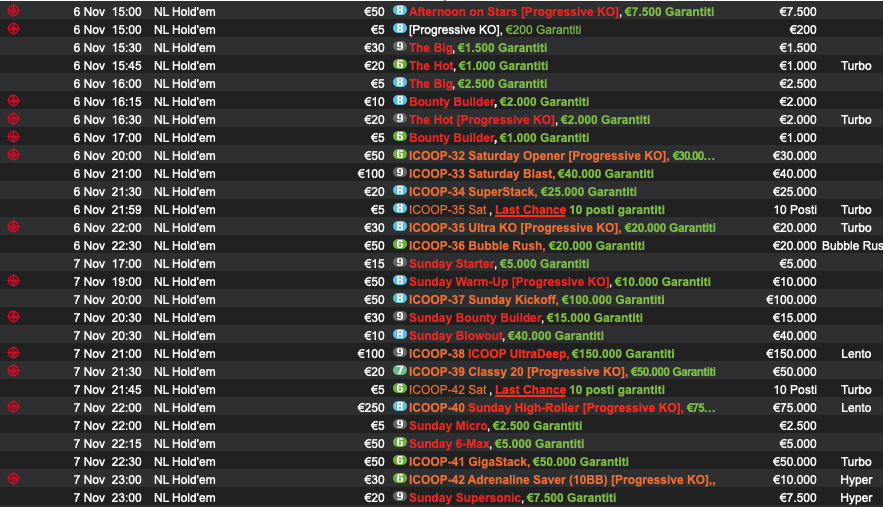Click the target icon on the €200 Garantiti Progressive KO row
The height and width of the screenshot is (507, 883).
coord(14,29)
